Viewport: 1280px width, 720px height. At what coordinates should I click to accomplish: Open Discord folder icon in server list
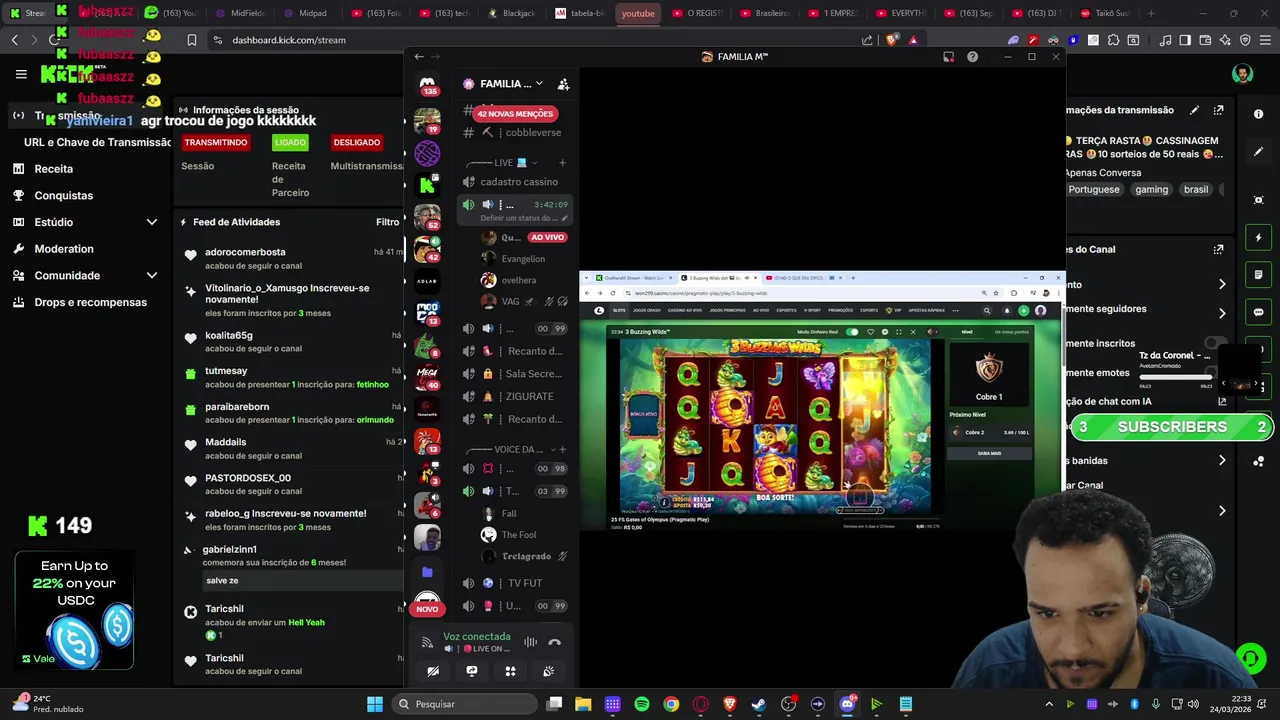click(427, 572)
